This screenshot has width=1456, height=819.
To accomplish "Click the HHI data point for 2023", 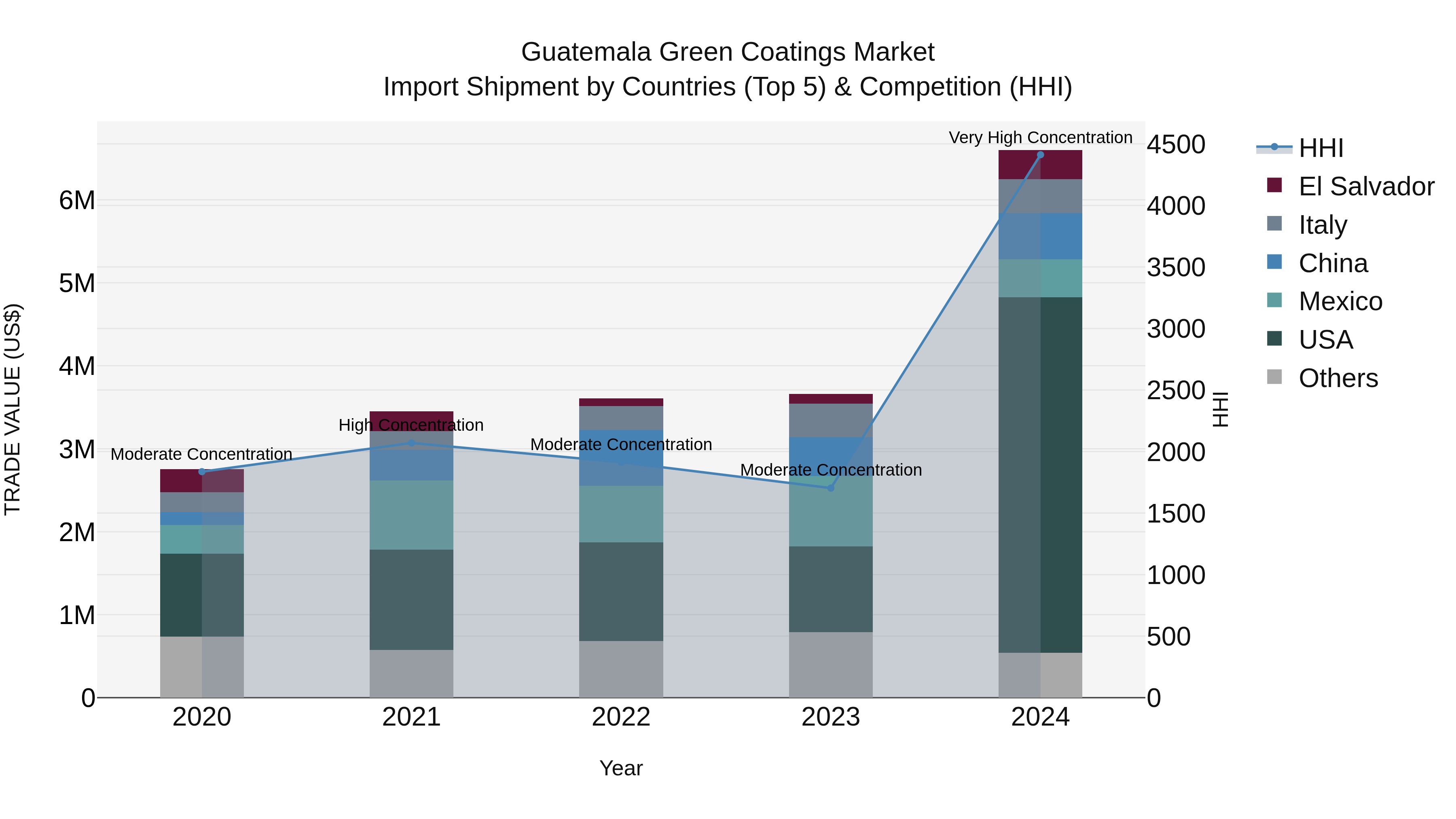I will [831, 488].
